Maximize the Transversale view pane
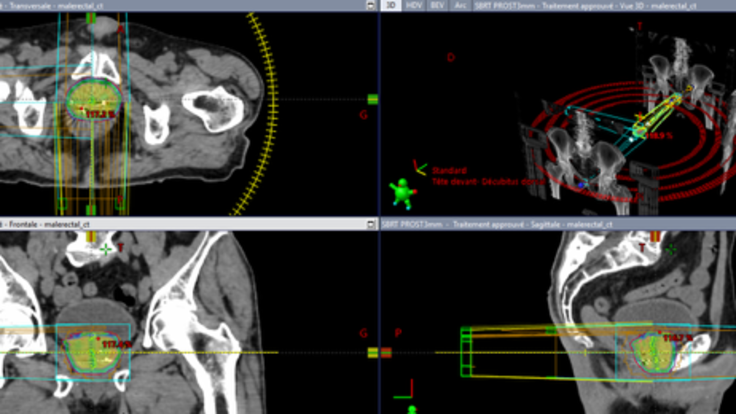The image size is (736, 414). pos(371,6)
